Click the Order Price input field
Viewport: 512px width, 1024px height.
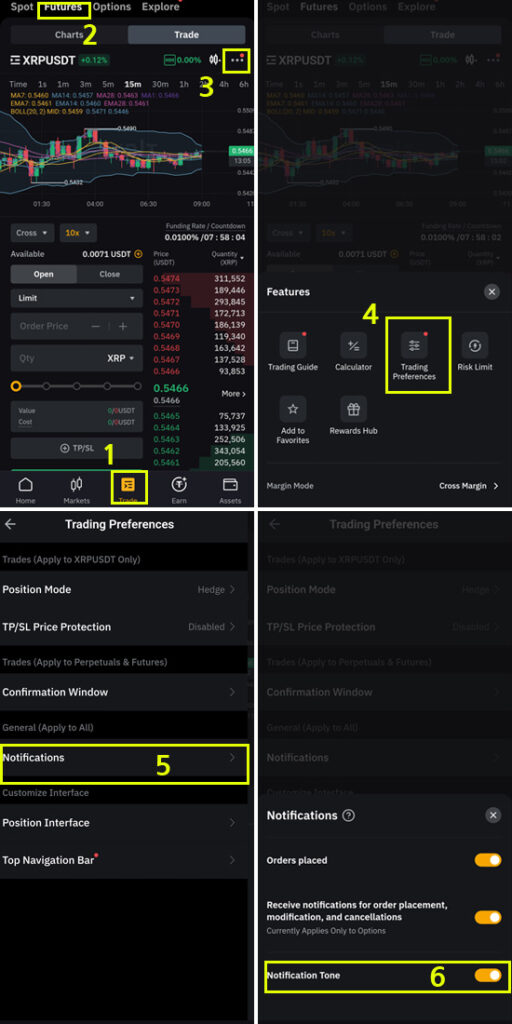[76, 326]
